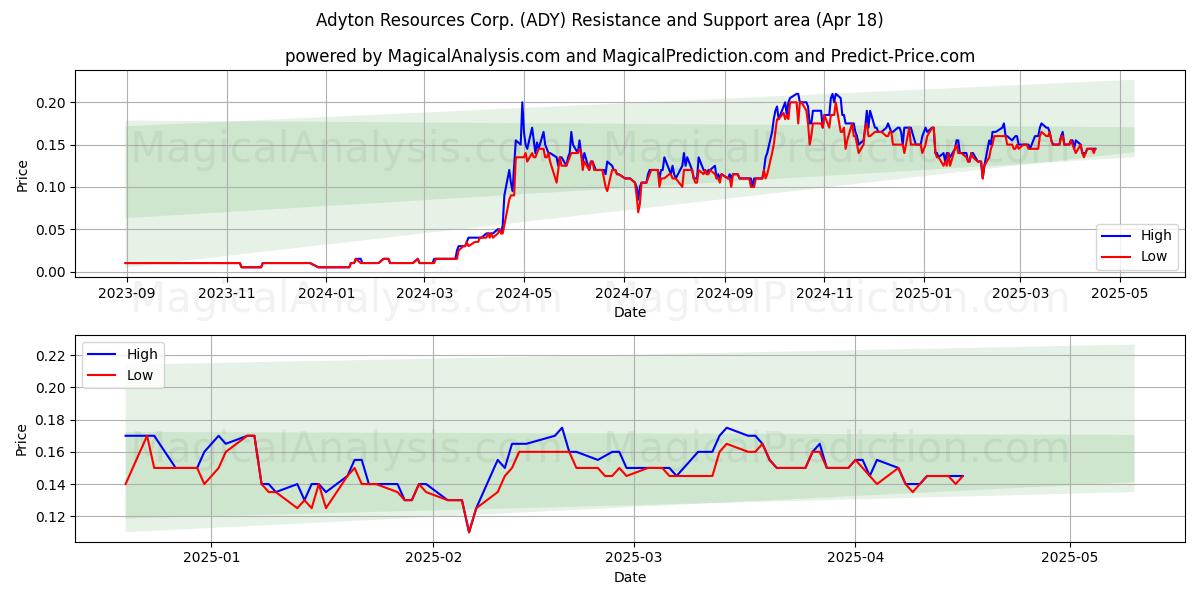The image size is (1200, 600).
Task: Click the 2024-01 tick label on top chart
Action: (328, 293)
